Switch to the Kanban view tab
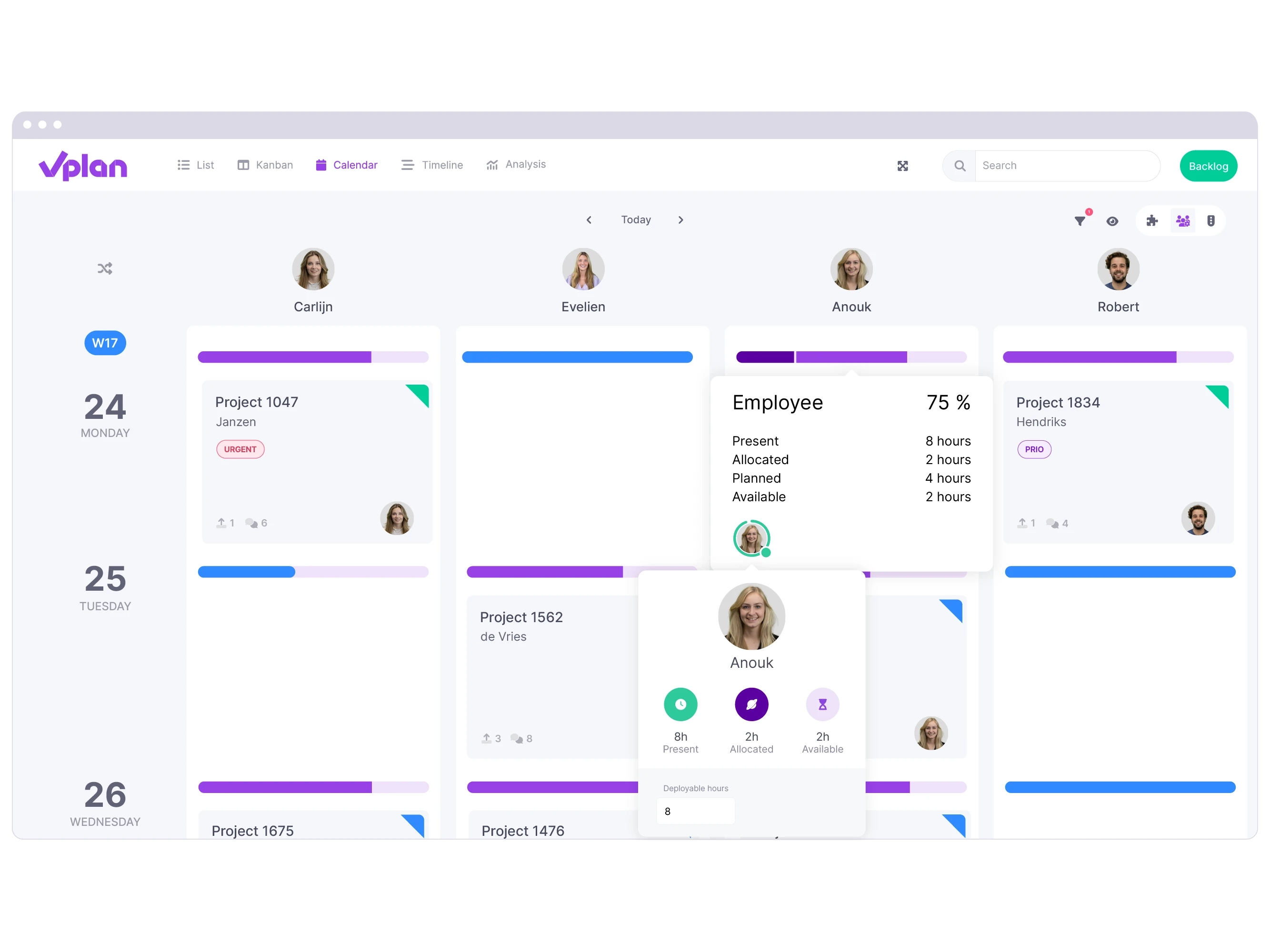The width and height of the screenshot is (1270, 952). point(264,165)
